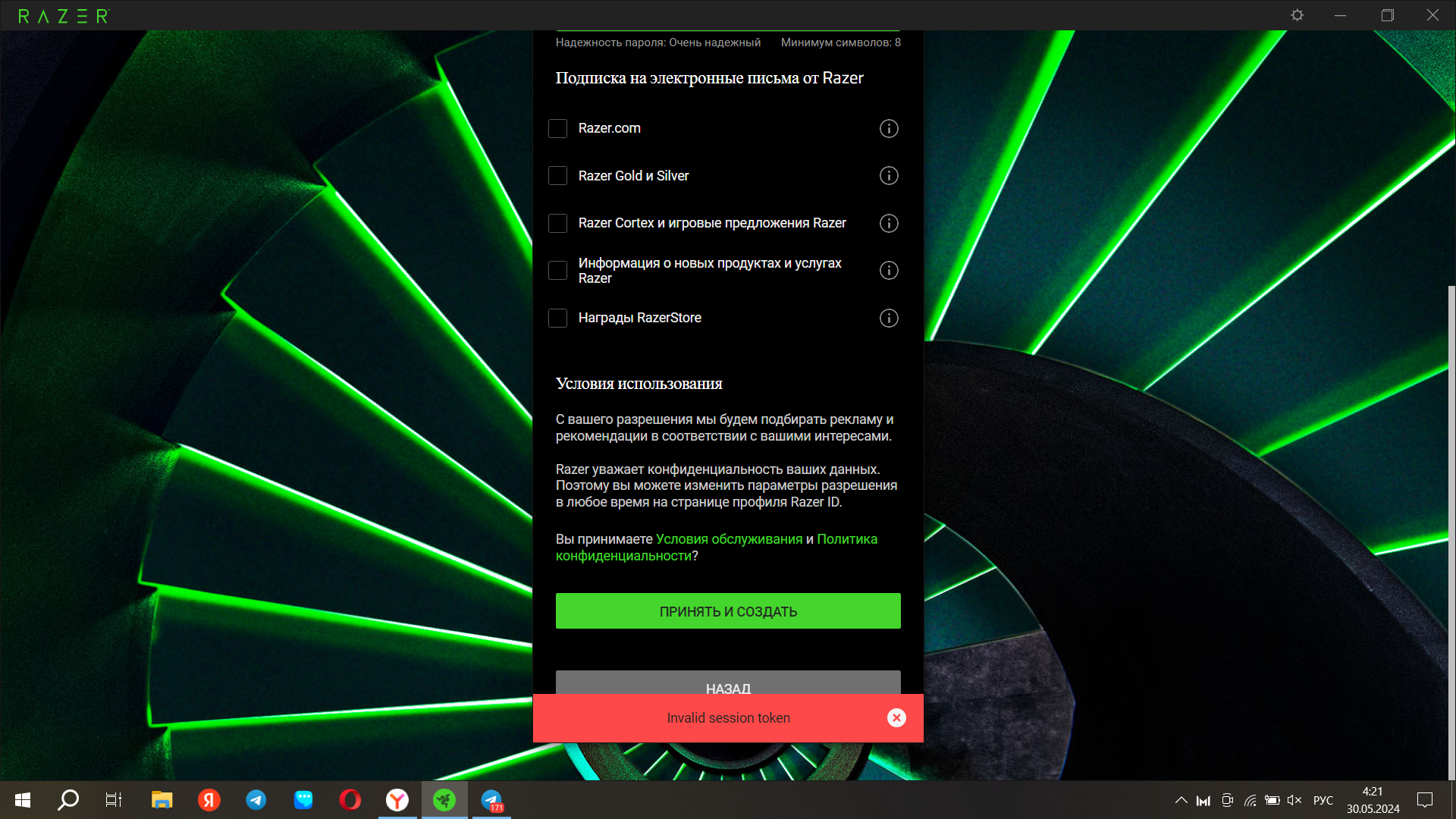Click the НАЗАД button
Screen dimensions: 1456x819
(728, 682)
